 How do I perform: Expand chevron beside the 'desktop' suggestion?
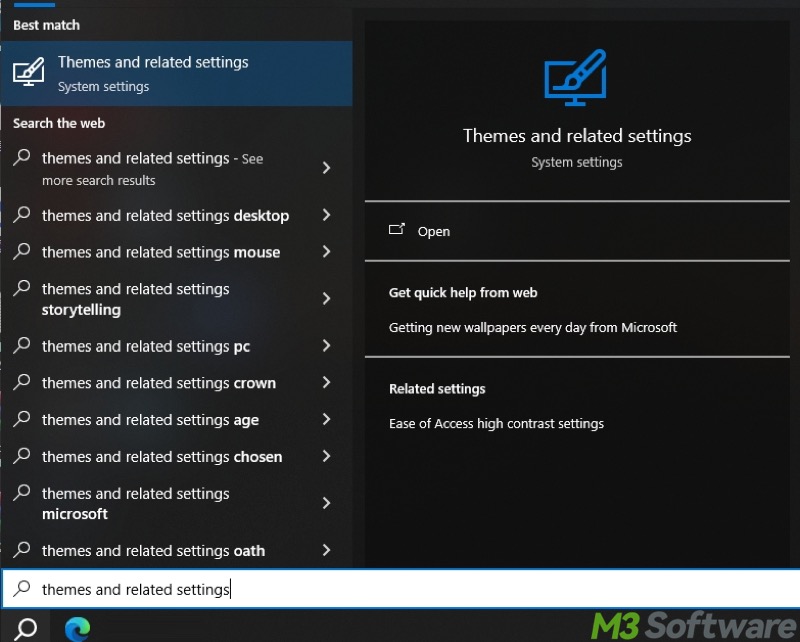pos(327,215)
